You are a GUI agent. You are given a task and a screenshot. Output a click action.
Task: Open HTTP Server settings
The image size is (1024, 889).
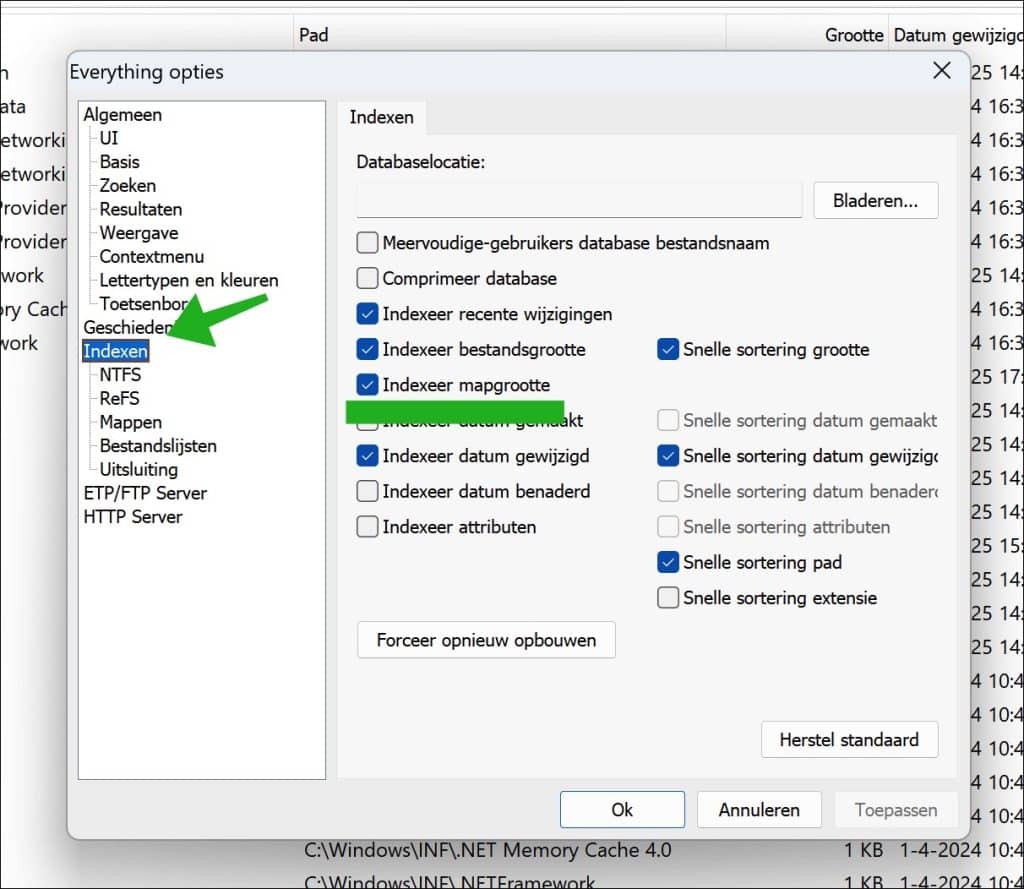[133, 517]
